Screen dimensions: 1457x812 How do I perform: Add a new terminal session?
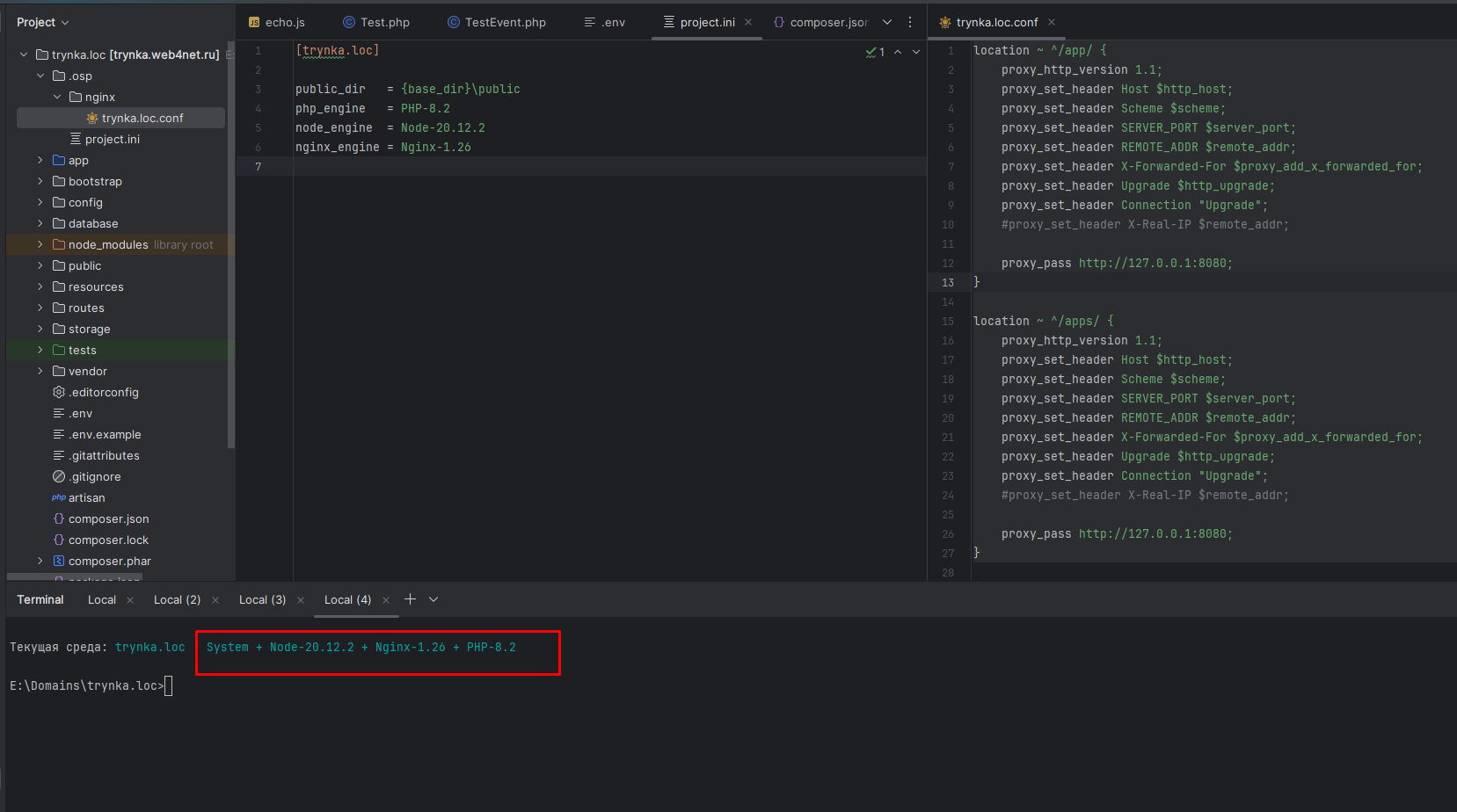coord(410,599)
